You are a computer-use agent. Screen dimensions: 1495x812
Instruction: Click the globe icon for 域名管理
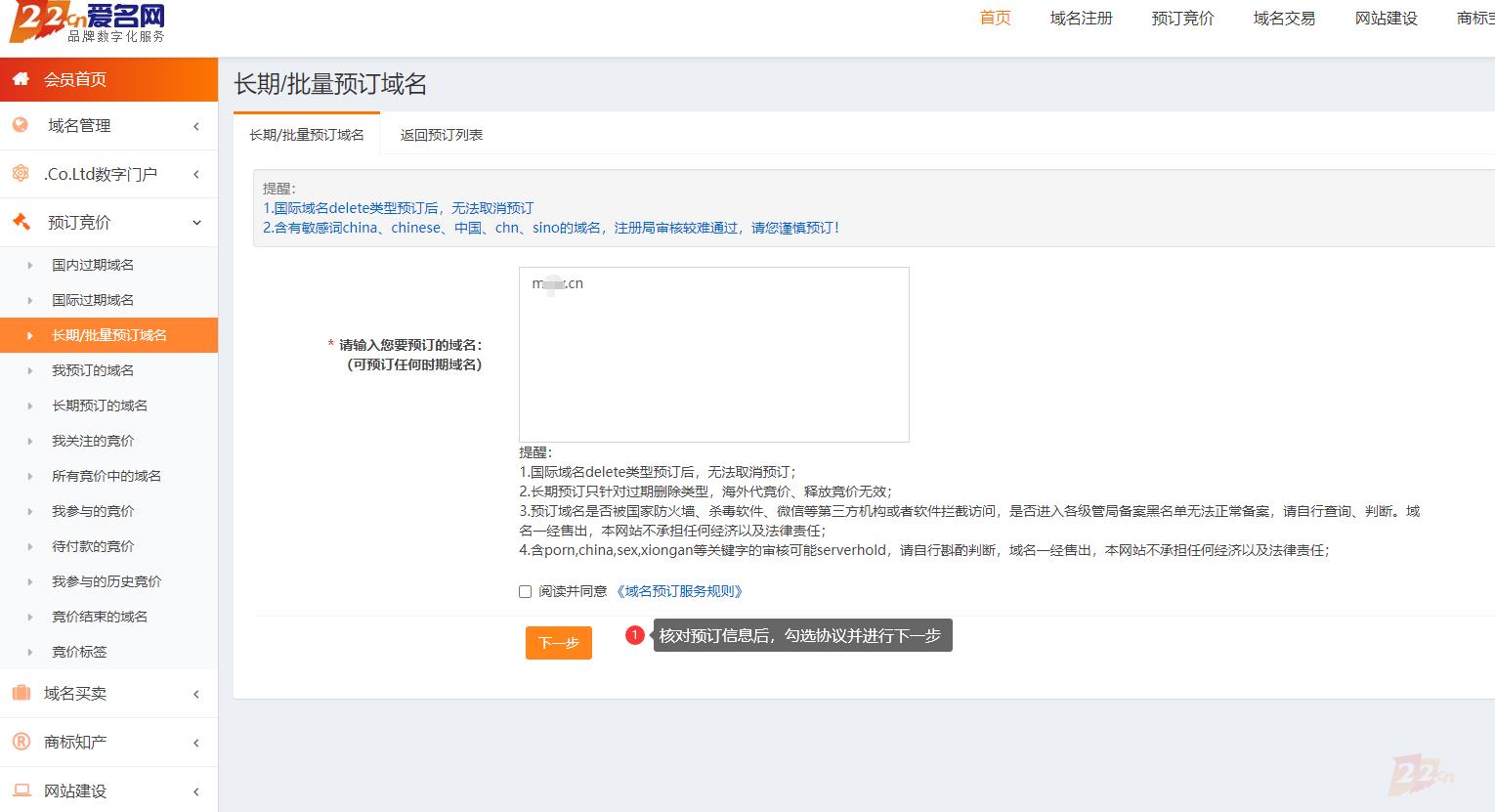pos(21,125)
